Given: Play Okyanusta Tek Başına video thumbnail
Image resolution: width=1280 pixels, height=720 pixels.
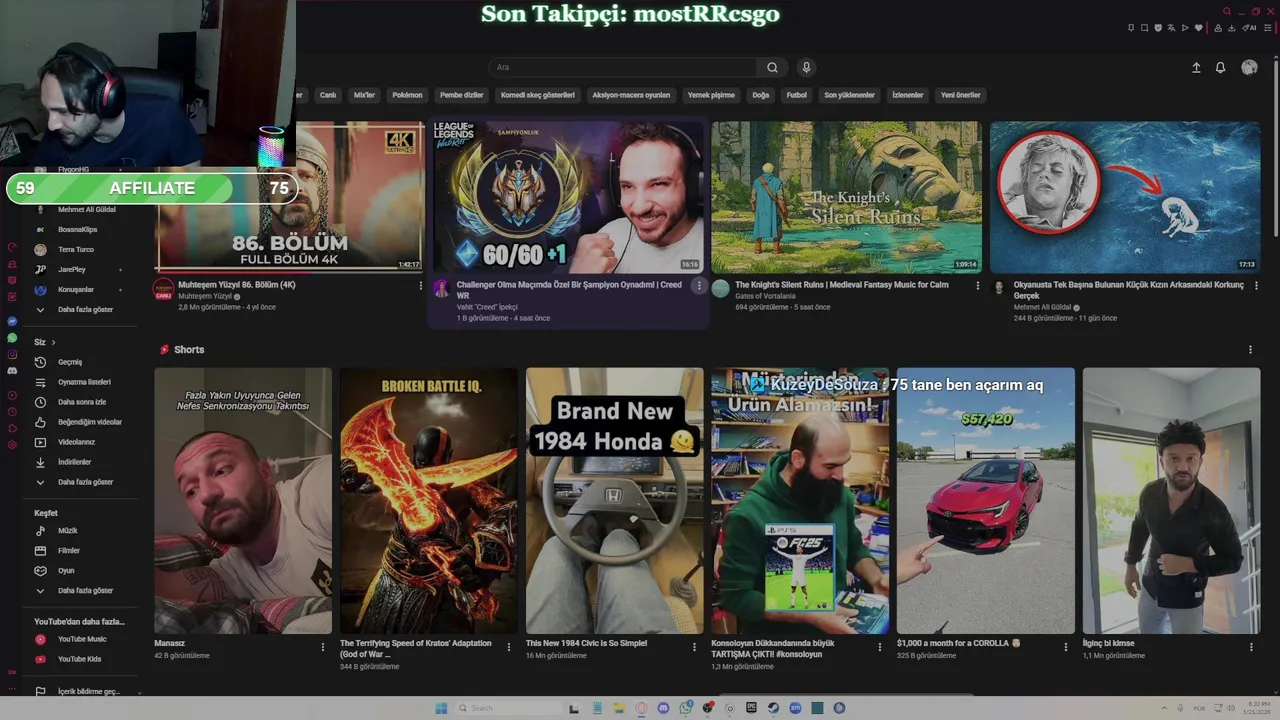Looking at the screenshot, I should (x=1125, y=197).
